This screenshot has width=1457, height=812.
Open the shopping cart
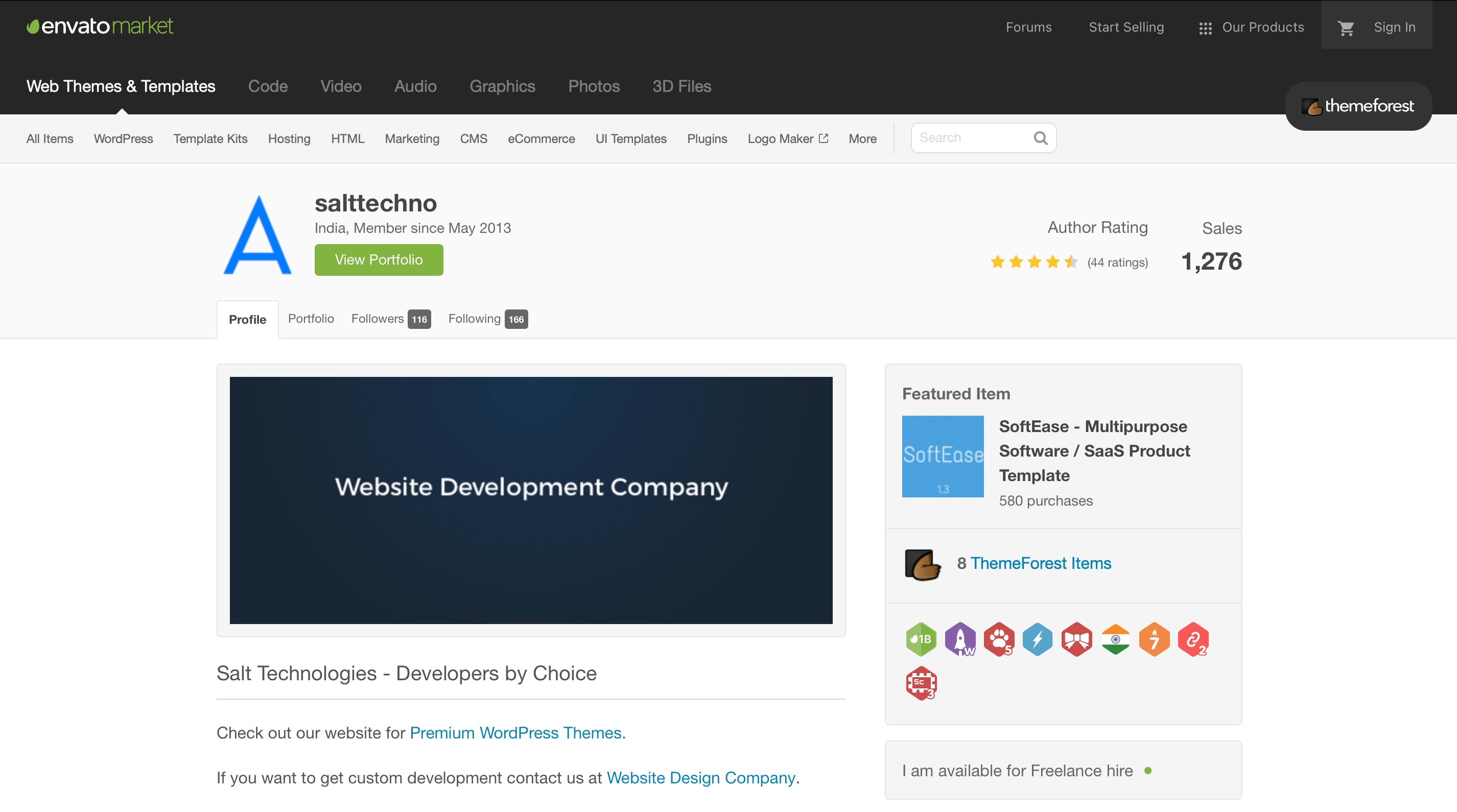tap(1346, 27)
